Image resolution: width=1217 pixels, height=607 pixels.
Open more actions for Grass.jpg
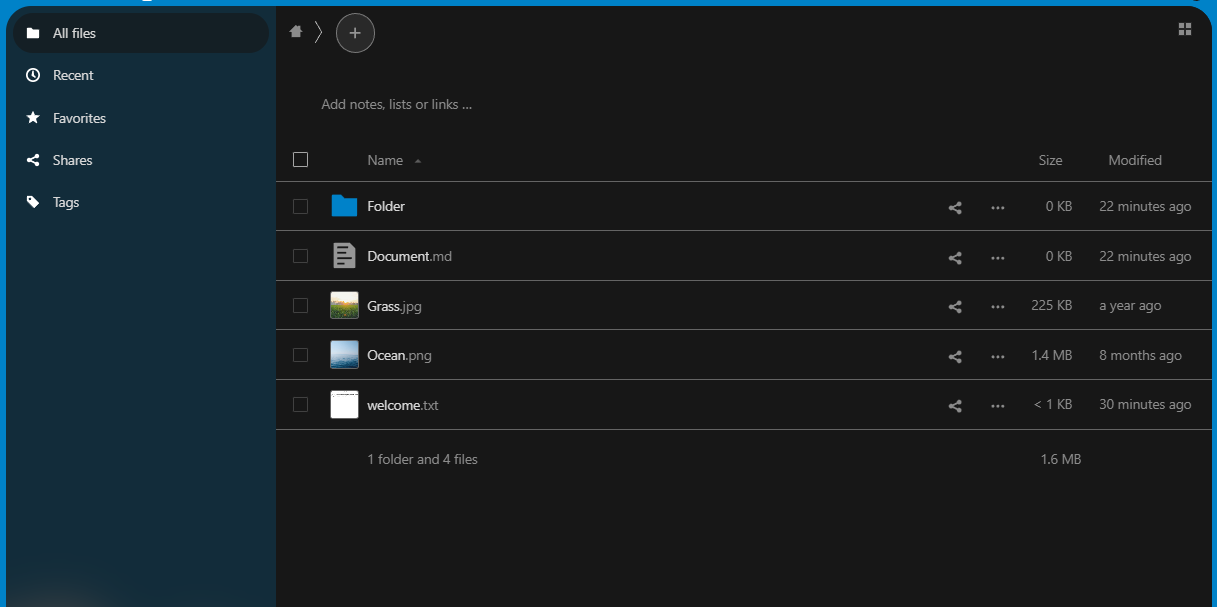997,306
